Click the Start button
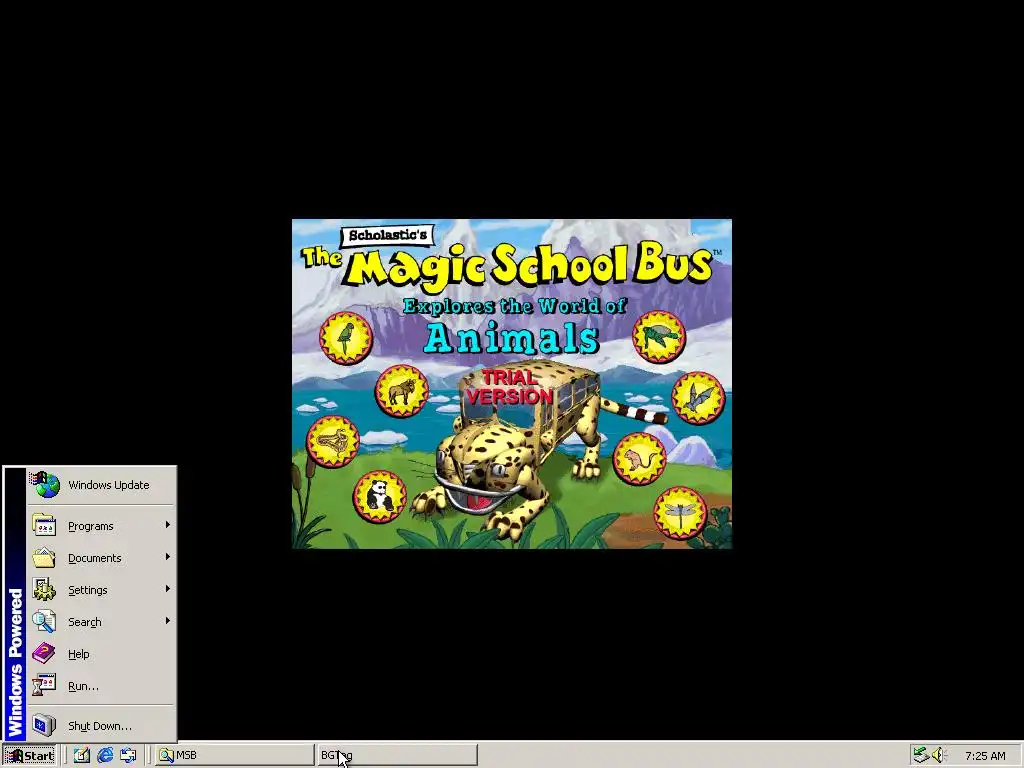 [x=29, y=756]
